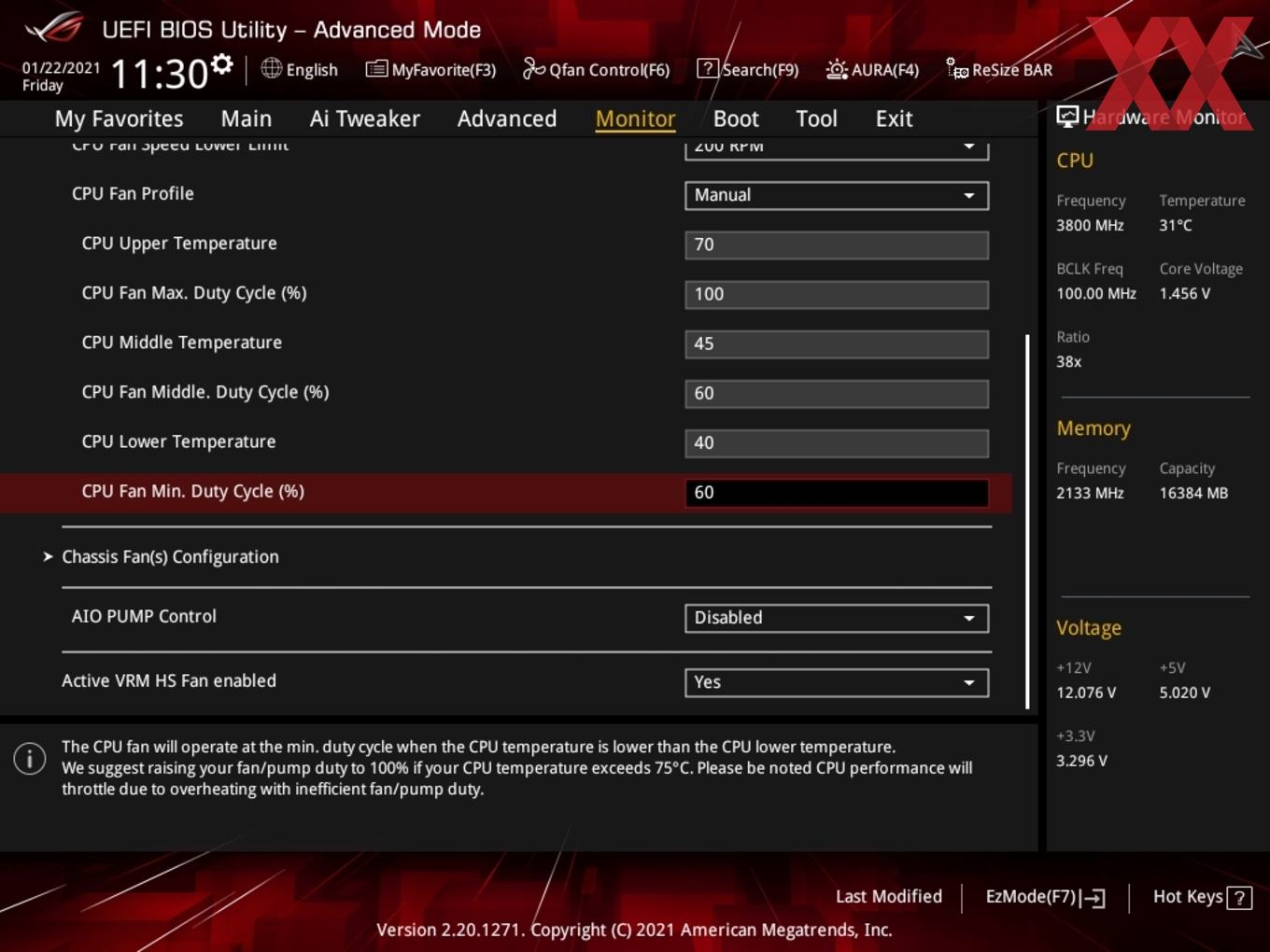Click the CPU Fan Min. Duty Cycle field
Image resolution: width=1270 pixels, height=952 pixels.
pos(837,492)
